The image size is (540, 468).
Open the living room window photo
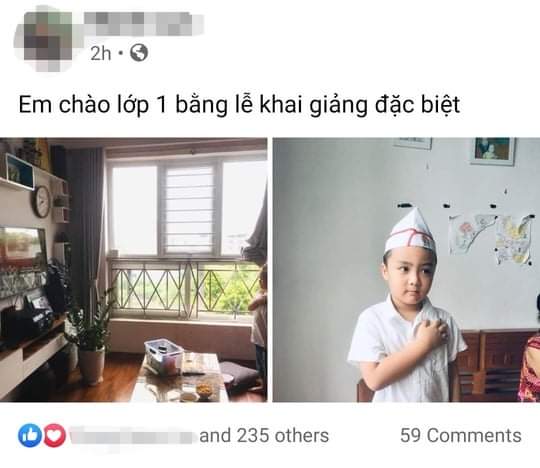(133, 270)
